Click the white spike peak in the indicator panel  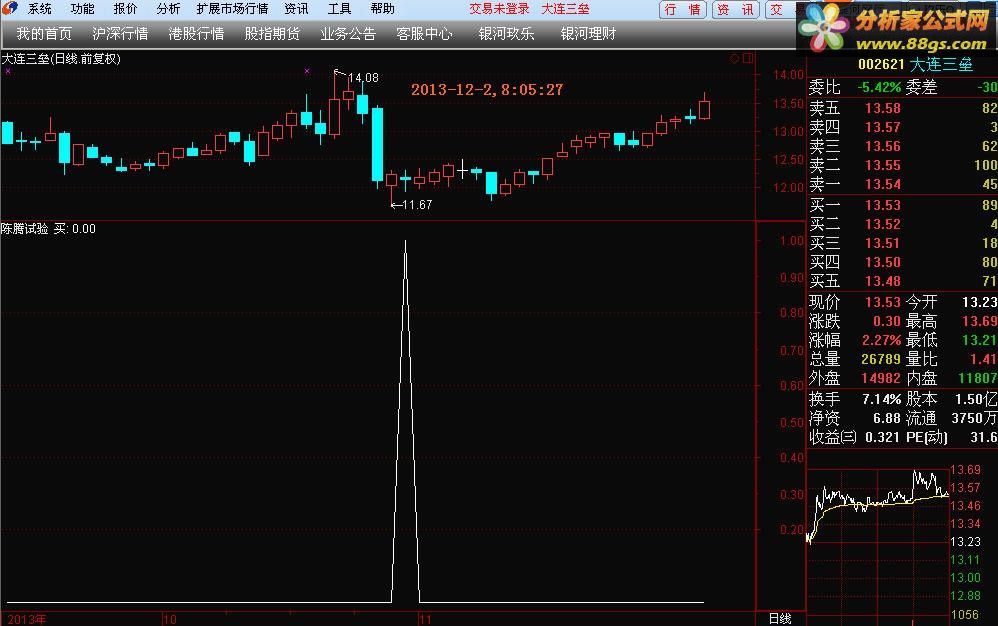point(405,242)
